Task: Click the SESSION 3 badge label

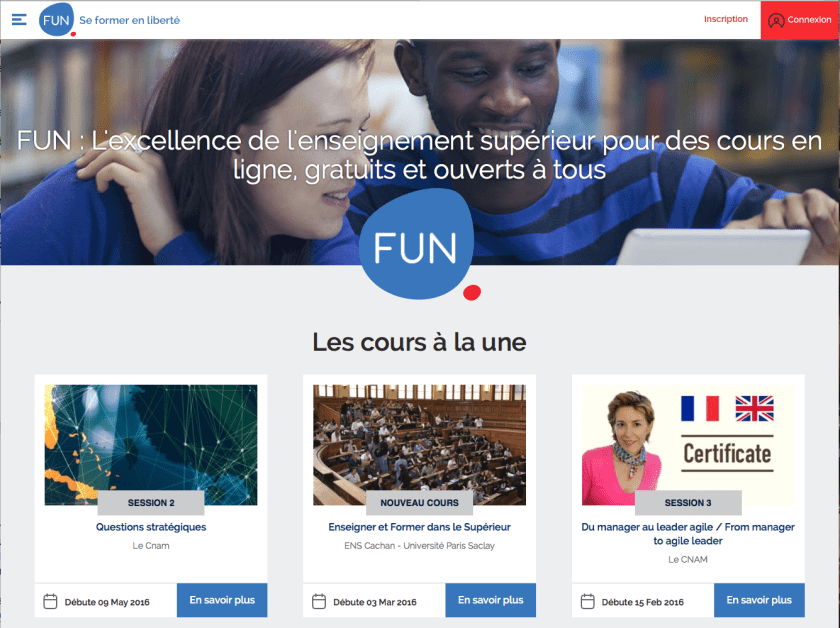Action: [688, 503]
